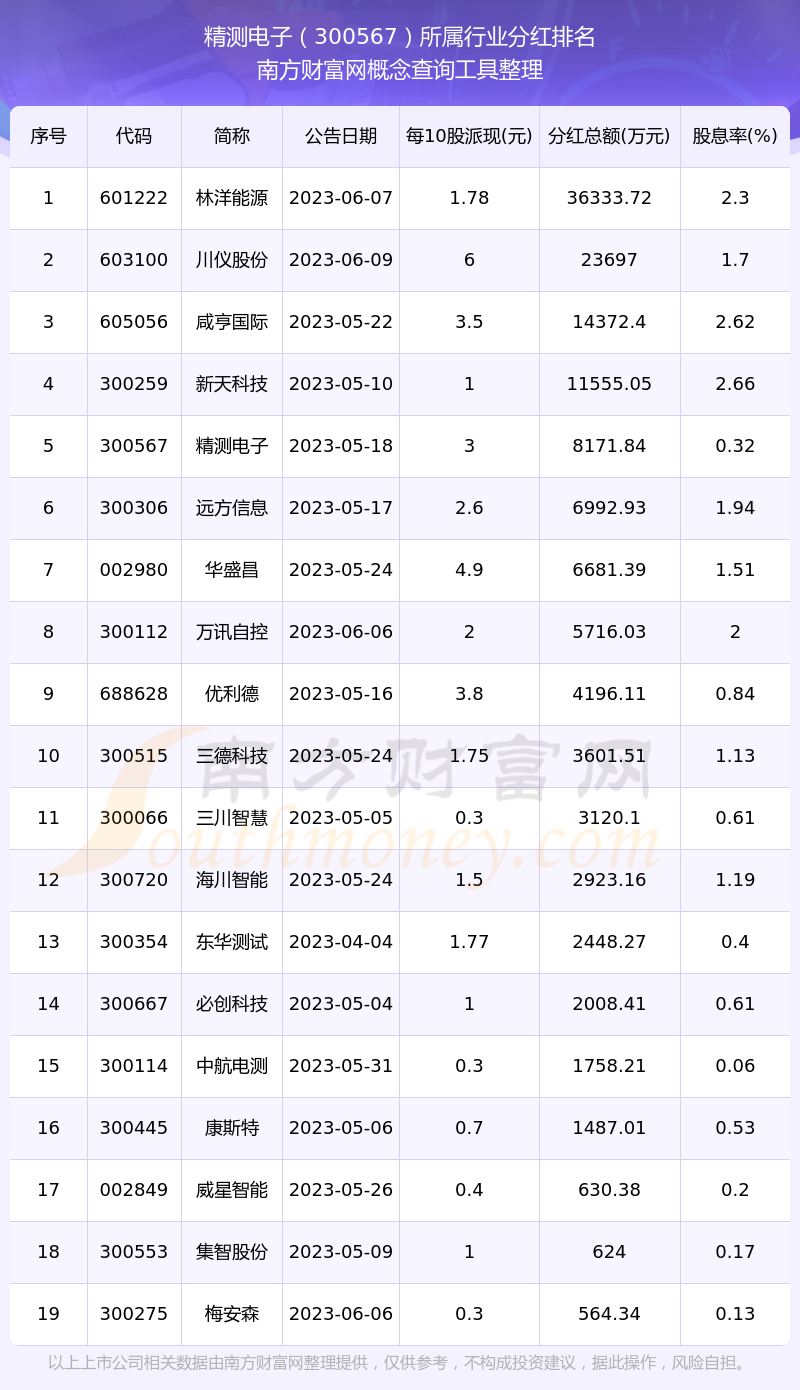
Task: Click stock code 603100
Action: [134, 260]
